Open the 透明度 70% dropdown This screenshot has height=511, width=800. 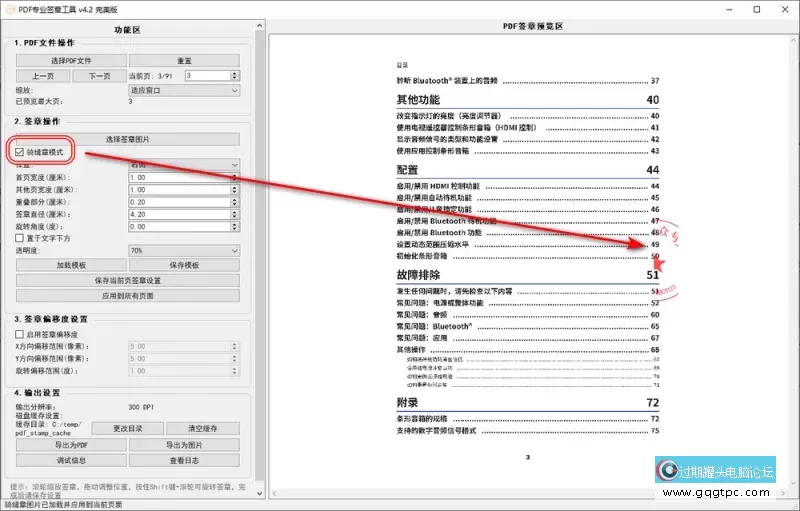pyautogui.click(x=184, y=250)
